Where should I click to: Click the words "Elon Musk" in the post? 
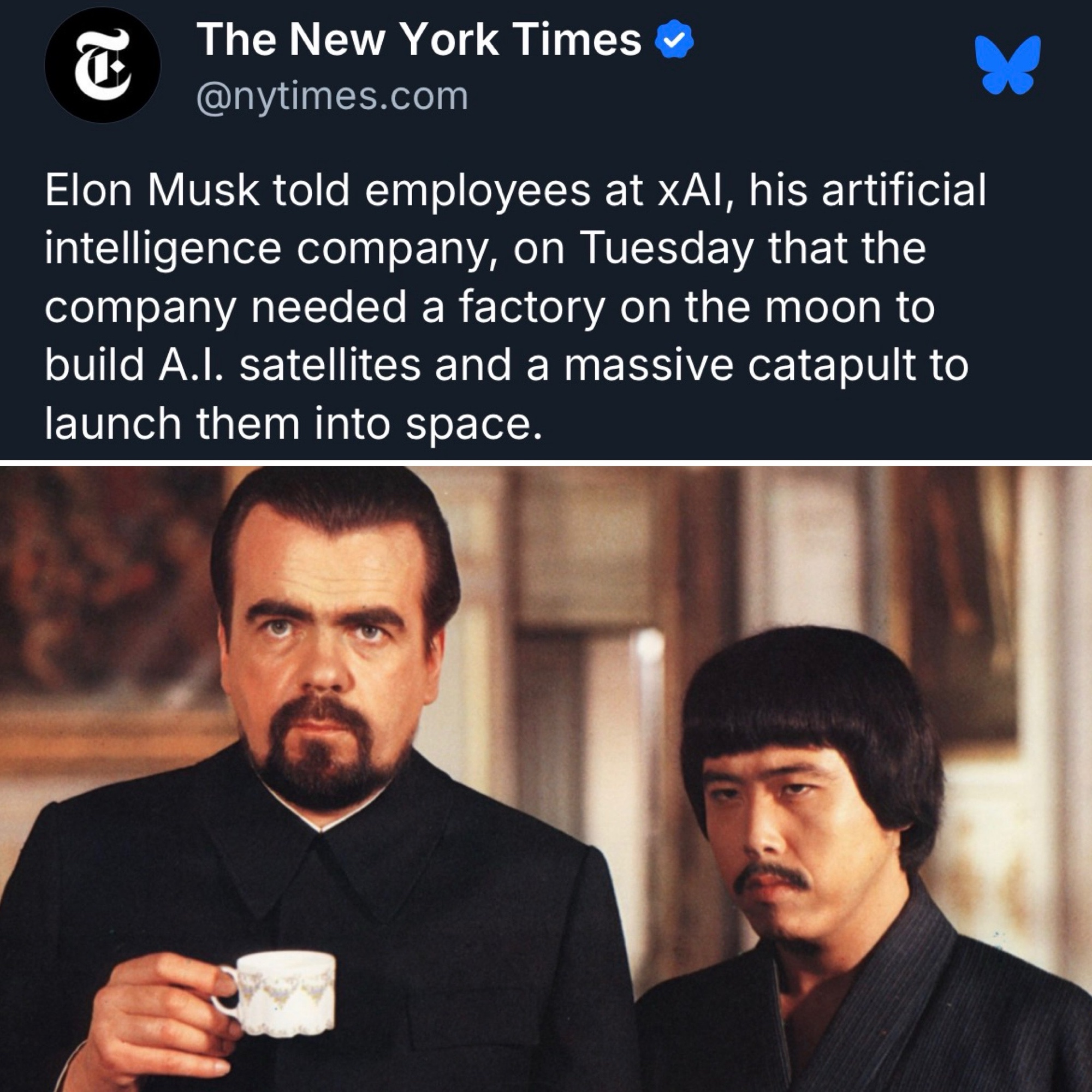(x=152, y=189)
